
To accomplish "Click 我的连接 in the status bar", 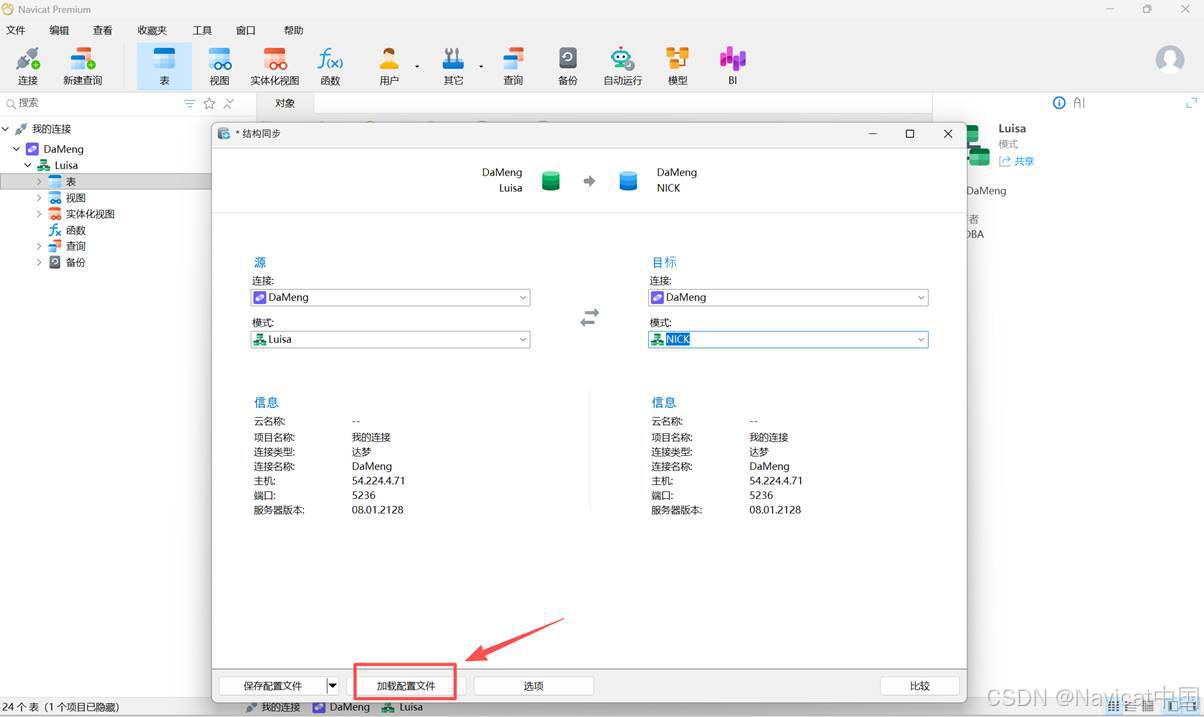I will [x=273, y=707].
